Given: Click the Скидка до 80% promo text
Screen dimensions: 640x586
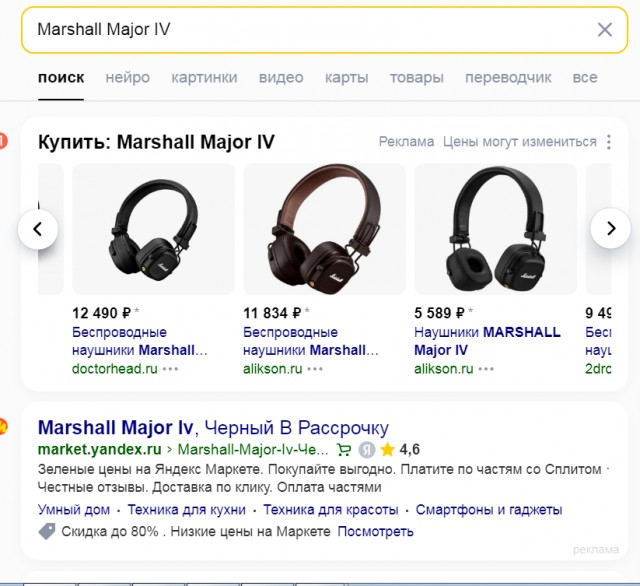Looking at the screenshot, I should pos(196,532).
